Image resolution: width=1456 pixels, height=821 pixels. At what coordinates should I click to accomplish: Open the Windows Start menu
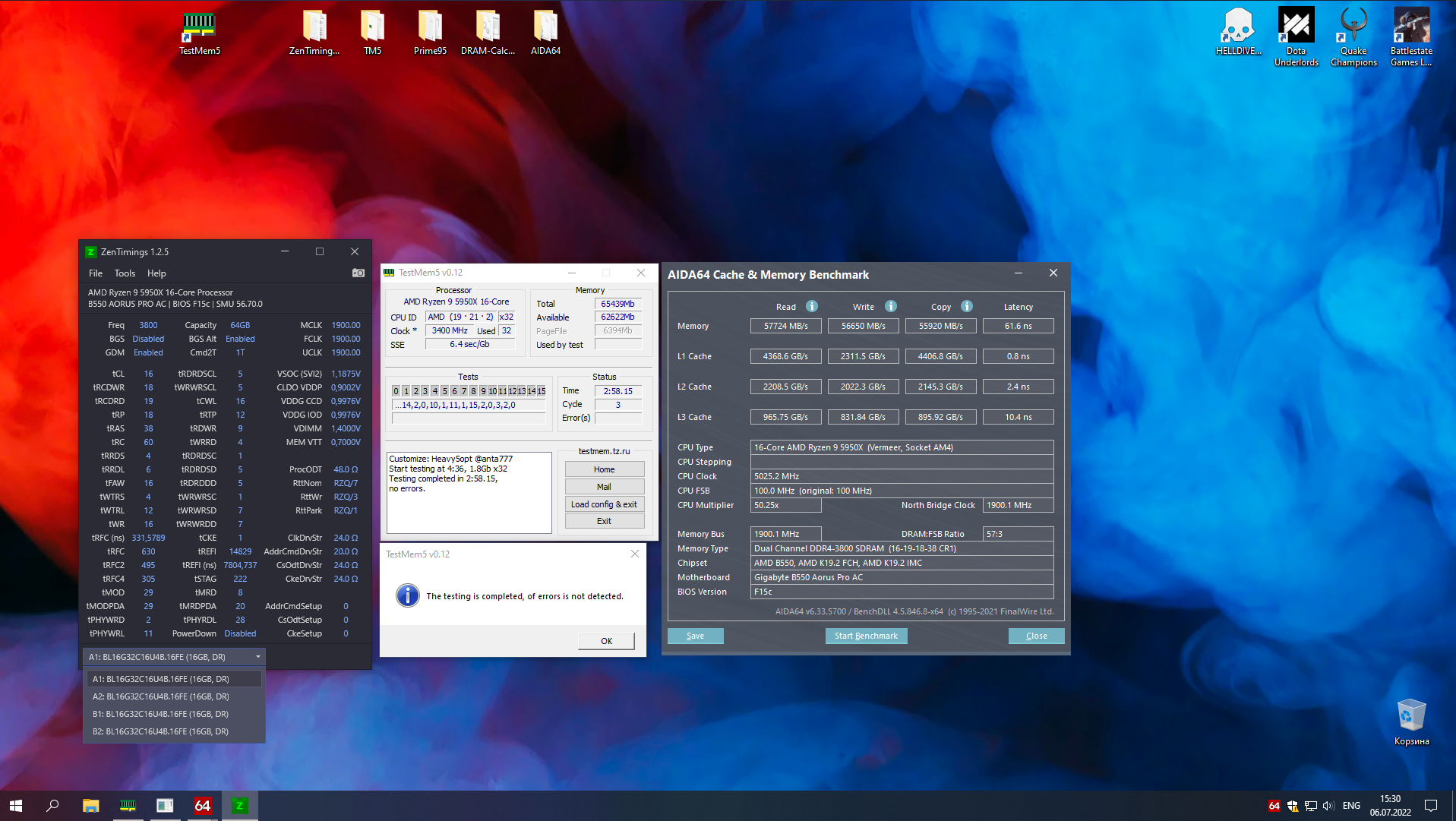[x=16, y=806]
